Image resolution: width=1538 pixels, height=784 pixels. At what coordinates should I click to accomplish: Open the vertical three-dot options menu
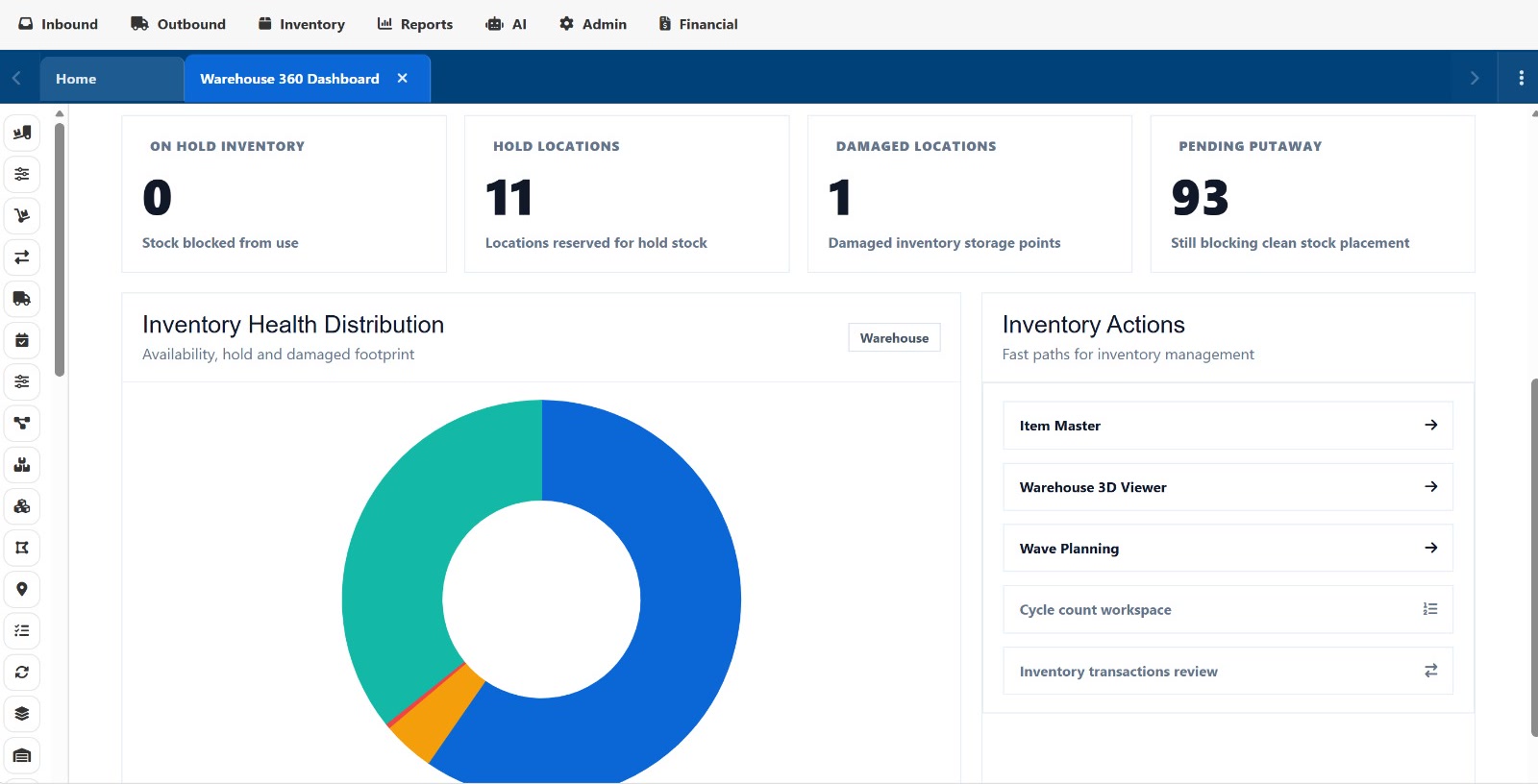pos(1521,78)
